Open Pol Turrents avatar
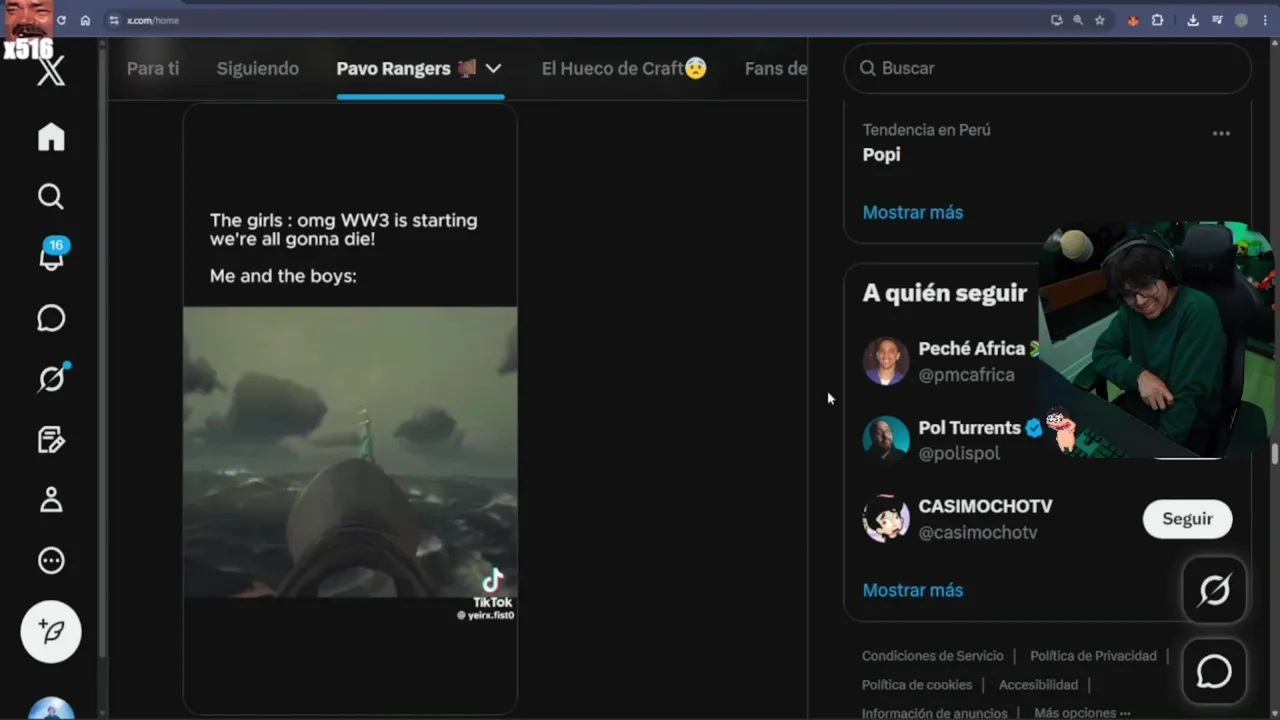This screenshot has height=720, width=1280. [x=886, y=439]
